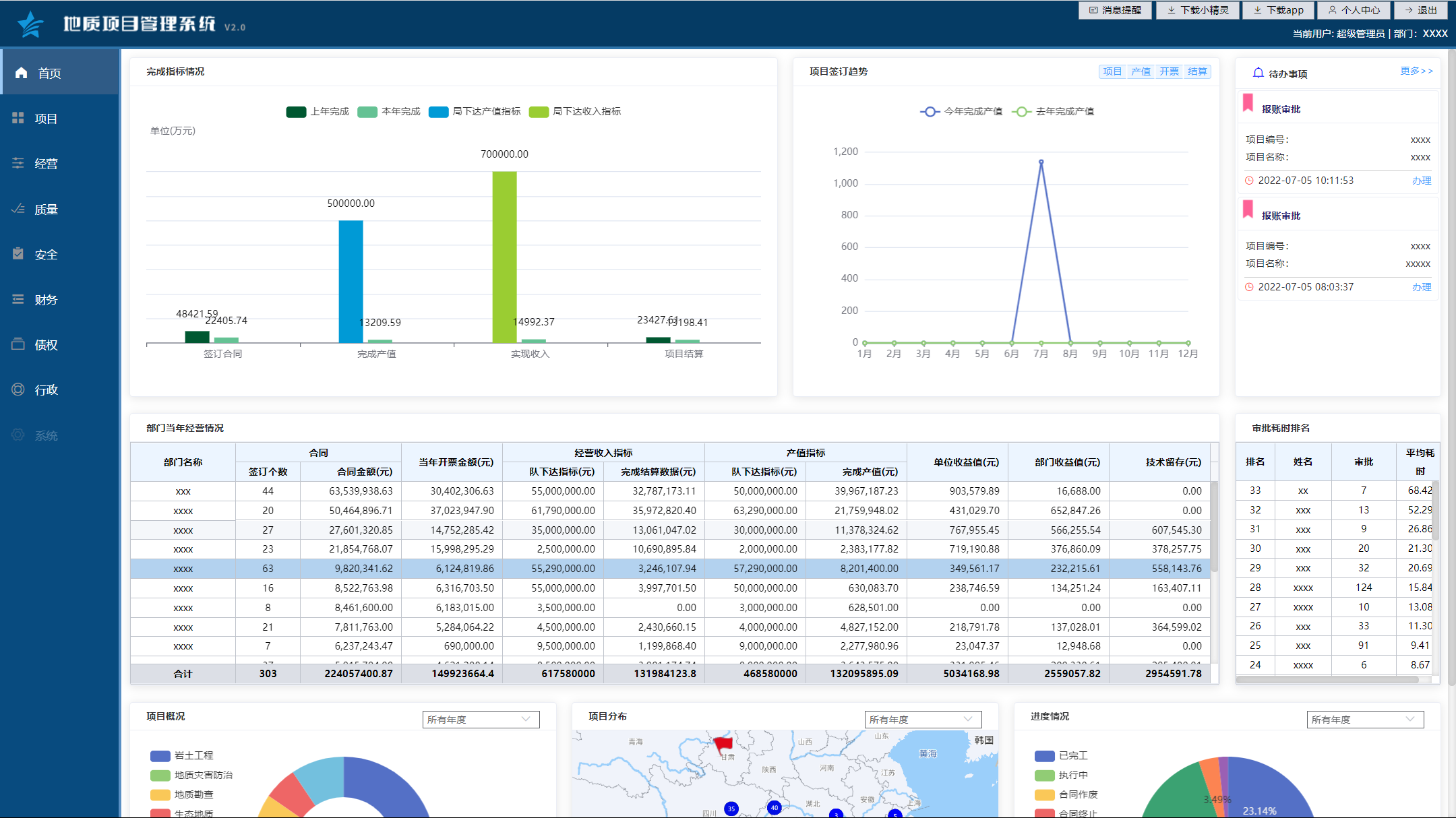Click the briefcase icon beside 债权
This screenshot has width=1456, height=818.
pyautogui.click(x=18, y=344)
